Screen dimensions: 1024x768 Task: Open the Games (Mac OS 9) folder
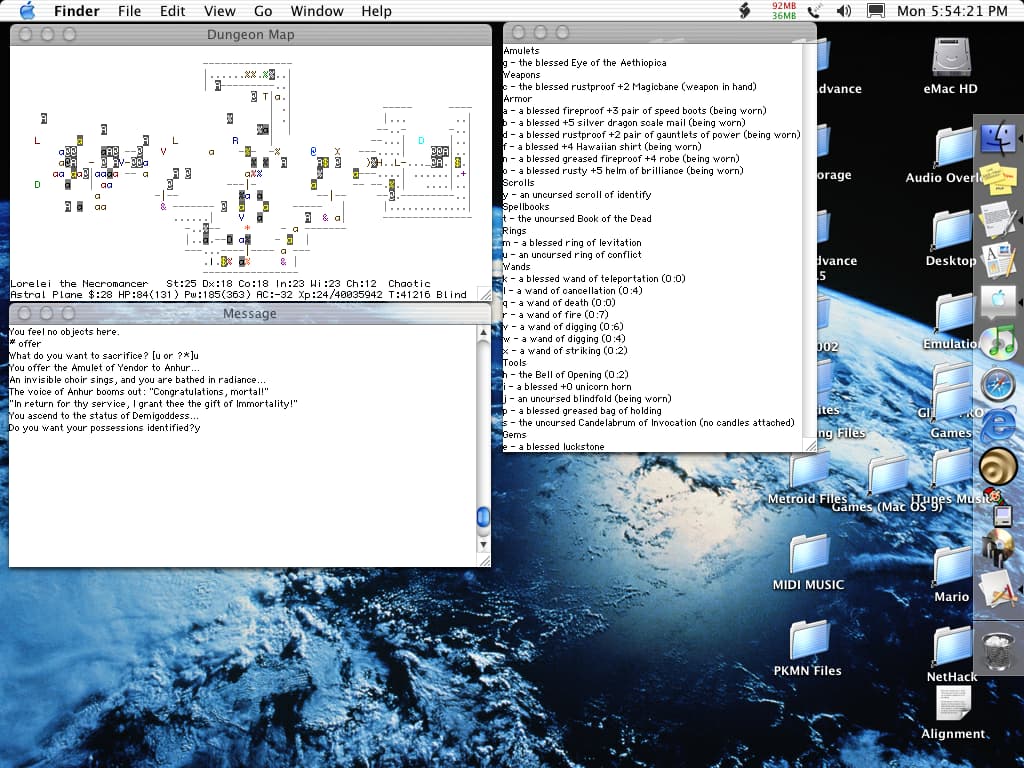tap(887, 475)
